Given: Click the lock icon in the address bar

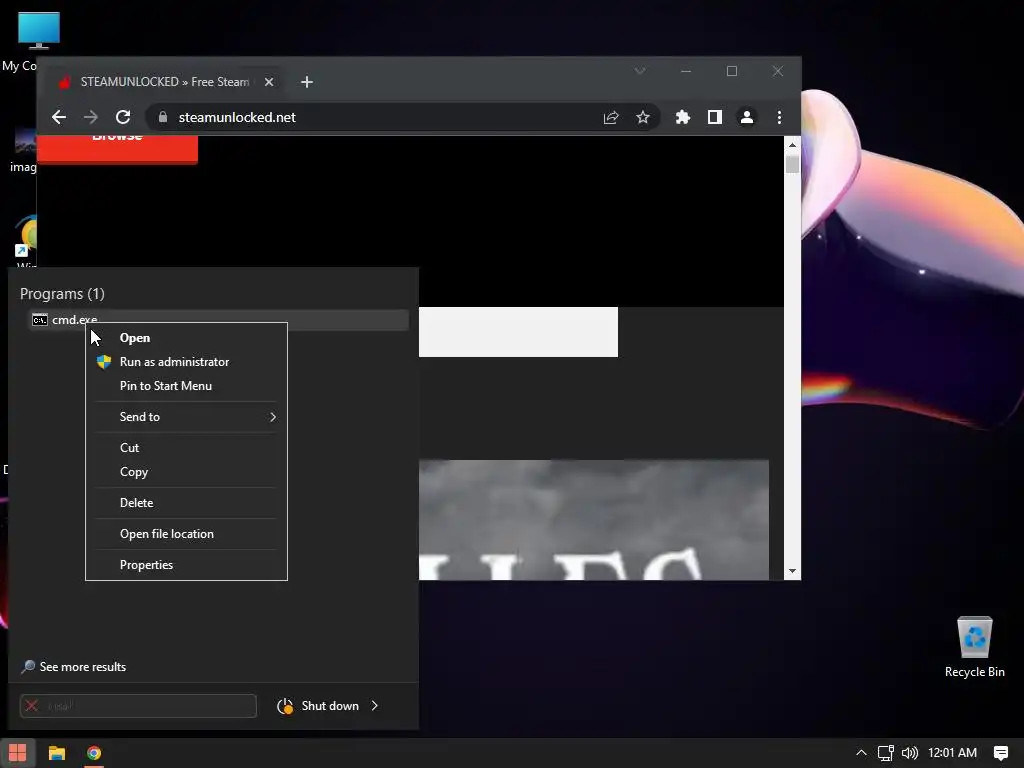Looking at the screenshot, I should point(163,117).
